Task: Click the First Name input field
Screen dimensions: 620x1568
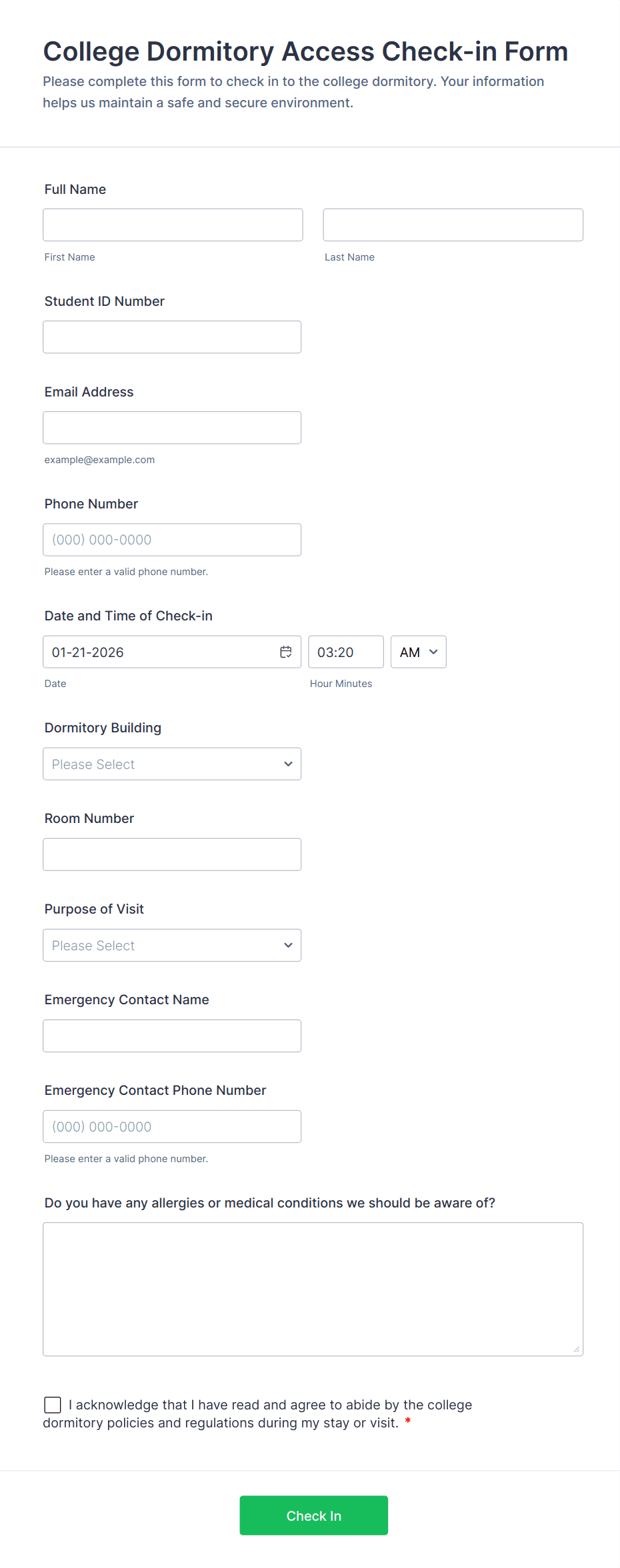Action: tap(173, 225)
